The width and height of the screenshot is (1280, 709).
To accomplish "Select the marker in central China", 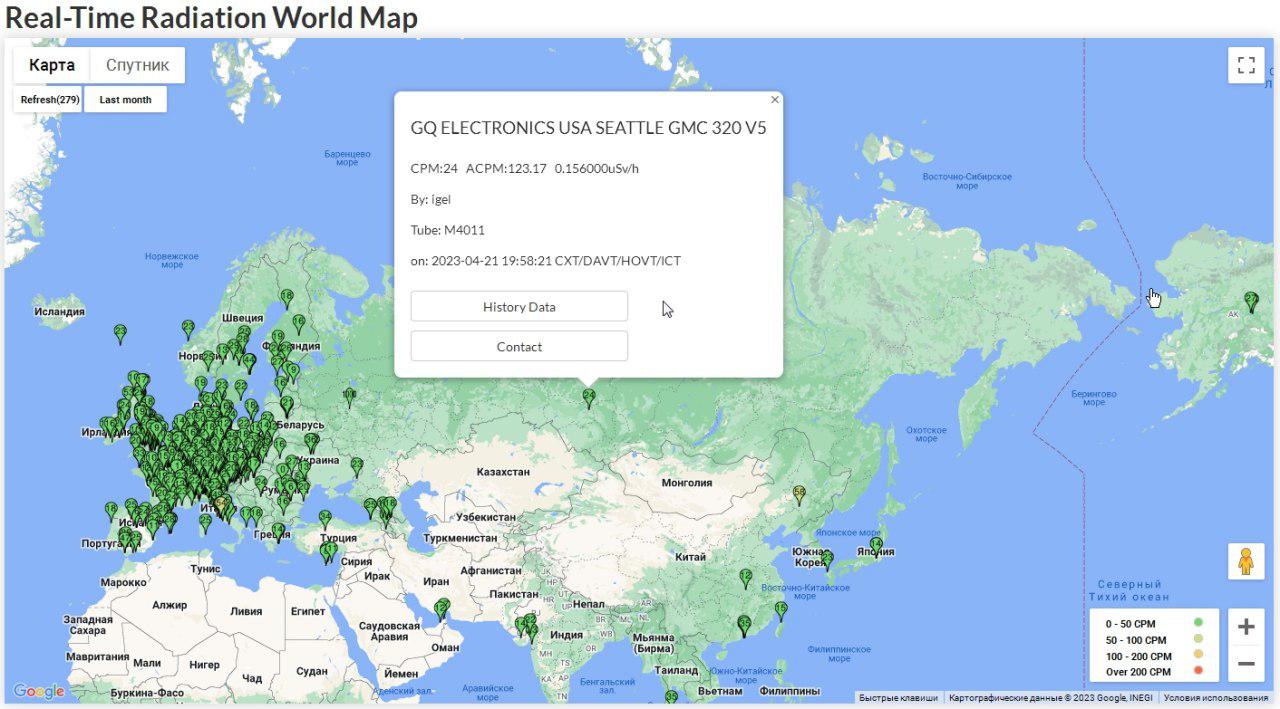I will point(745,578).
